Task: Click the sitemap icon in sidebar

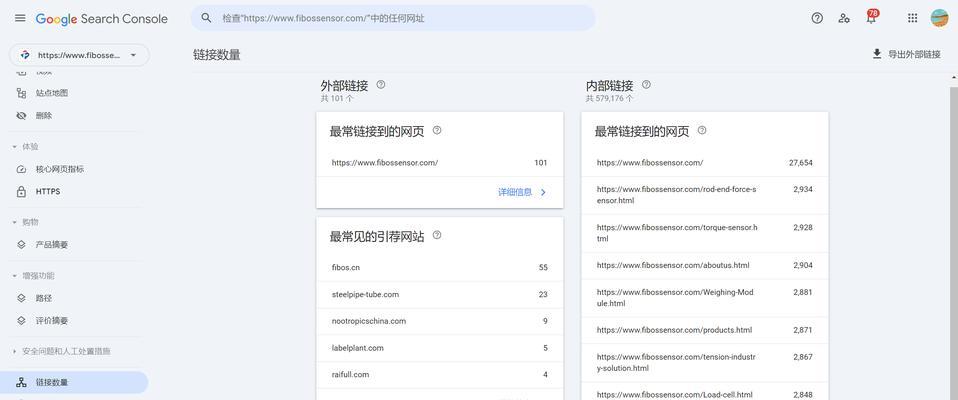Action: tap(21, 93)
